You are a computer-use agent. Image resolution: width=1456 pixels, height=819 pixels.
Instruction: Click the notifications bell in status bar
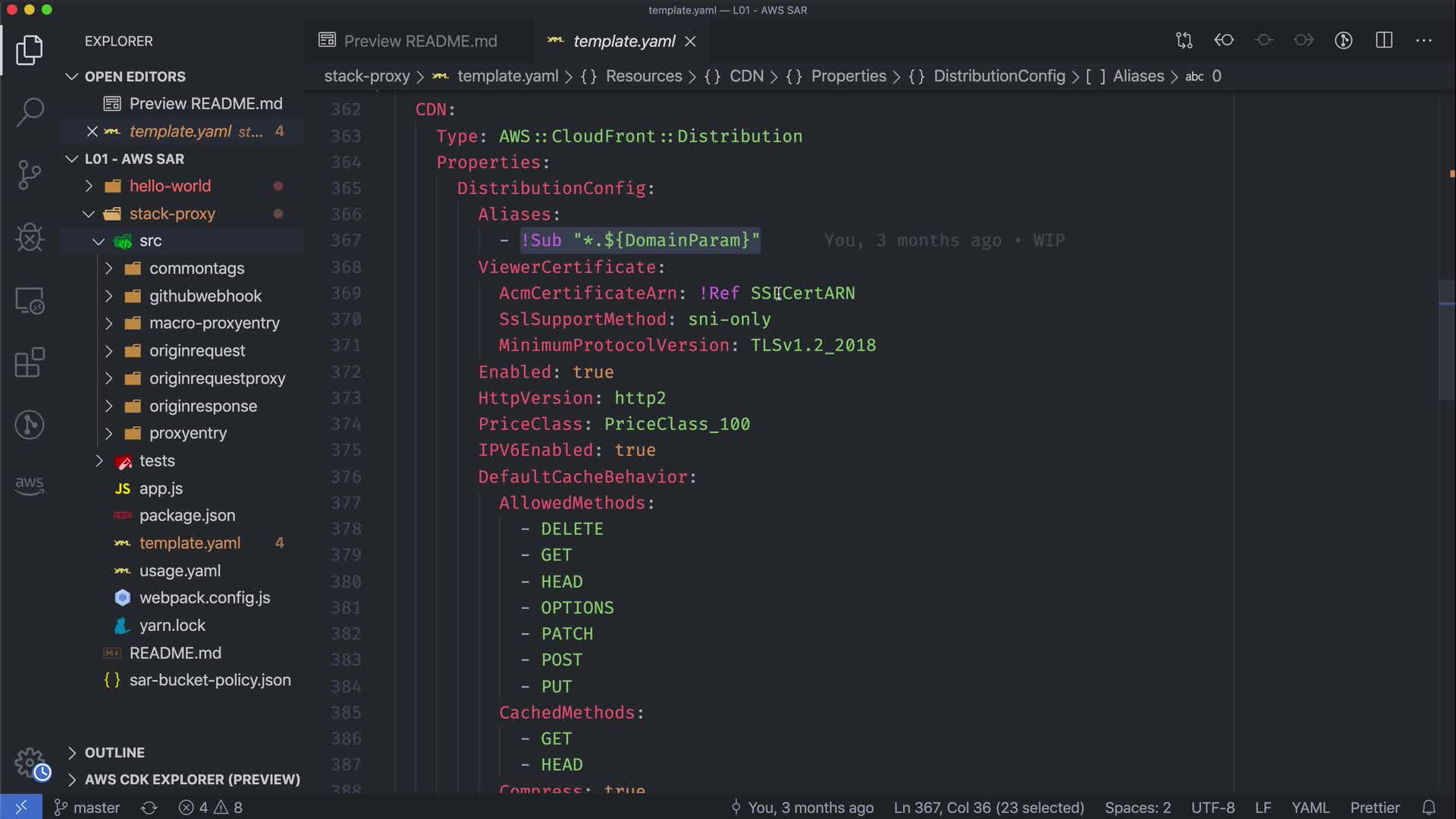point(1429,808)
